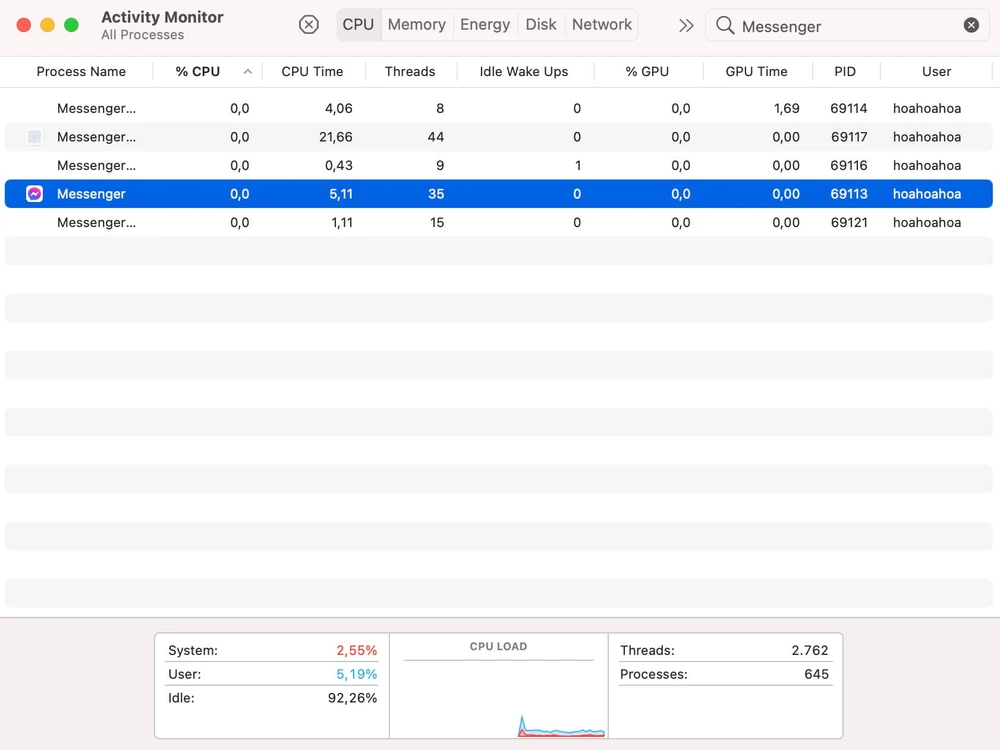Clear the Messenger search text
Screen dimensions: 1000x750
pyautogui.click(x=971, y=26)
